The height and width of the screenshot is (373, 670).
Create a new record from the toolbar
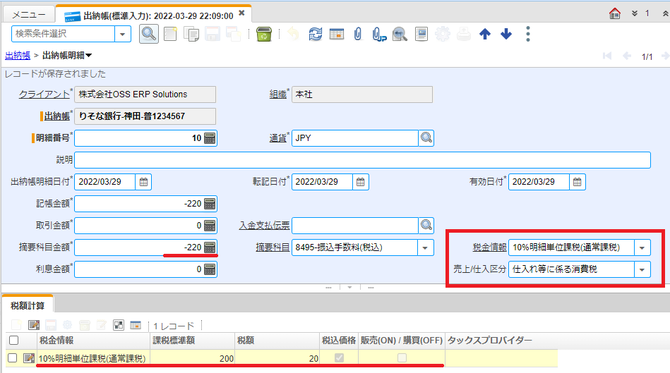point(170,34)
